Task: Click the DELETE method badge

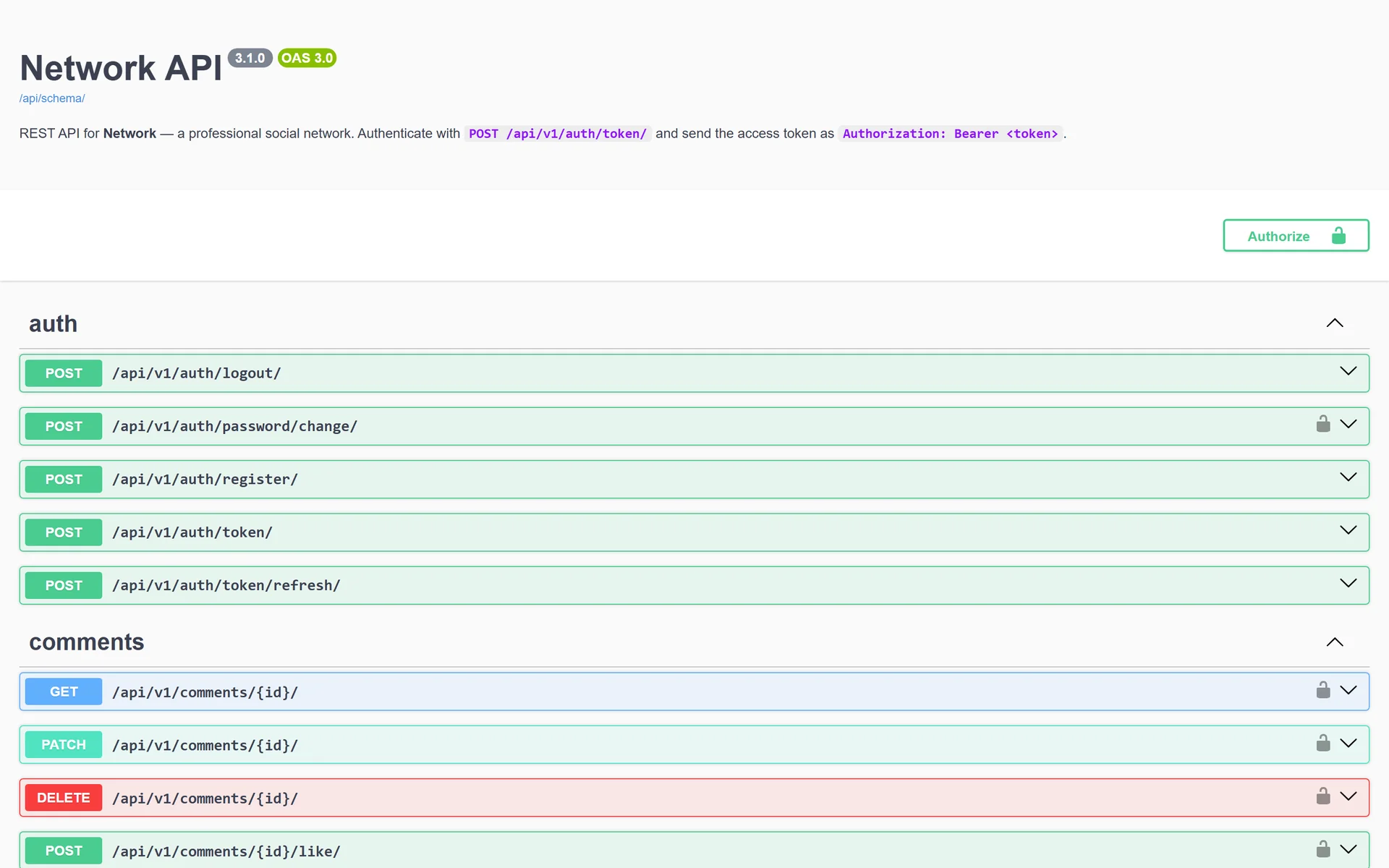Action: [x=64, y=798]
